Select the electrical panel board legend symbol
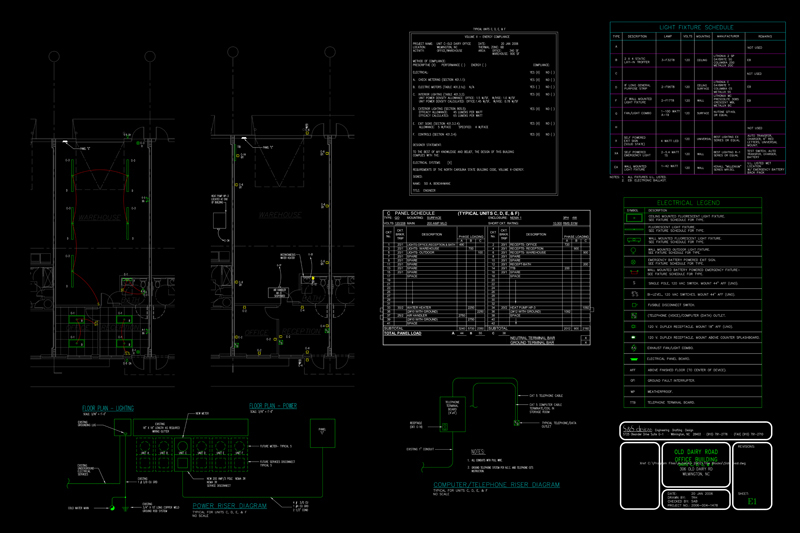 coord(633,359)
